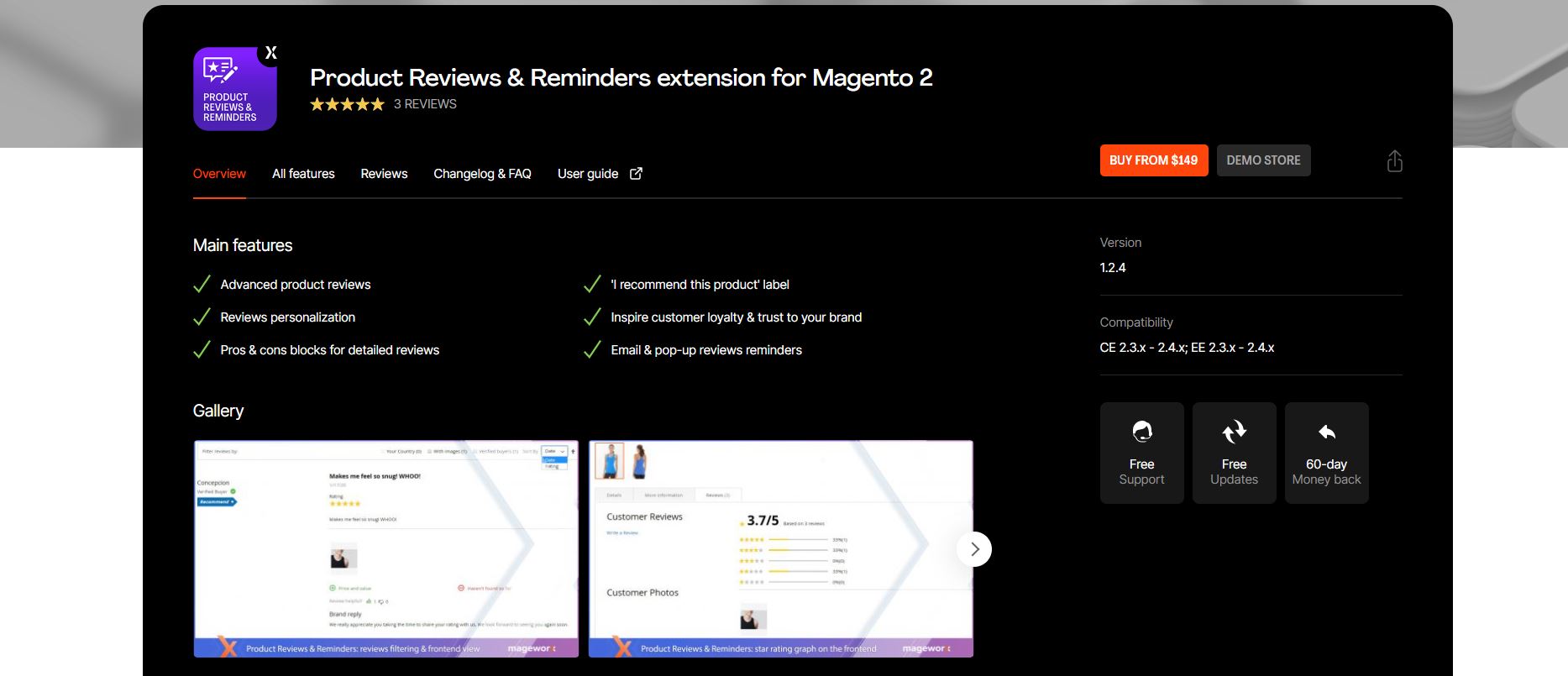
Task: Click the version value 1.2.4
Action: tap(1113, 268)
